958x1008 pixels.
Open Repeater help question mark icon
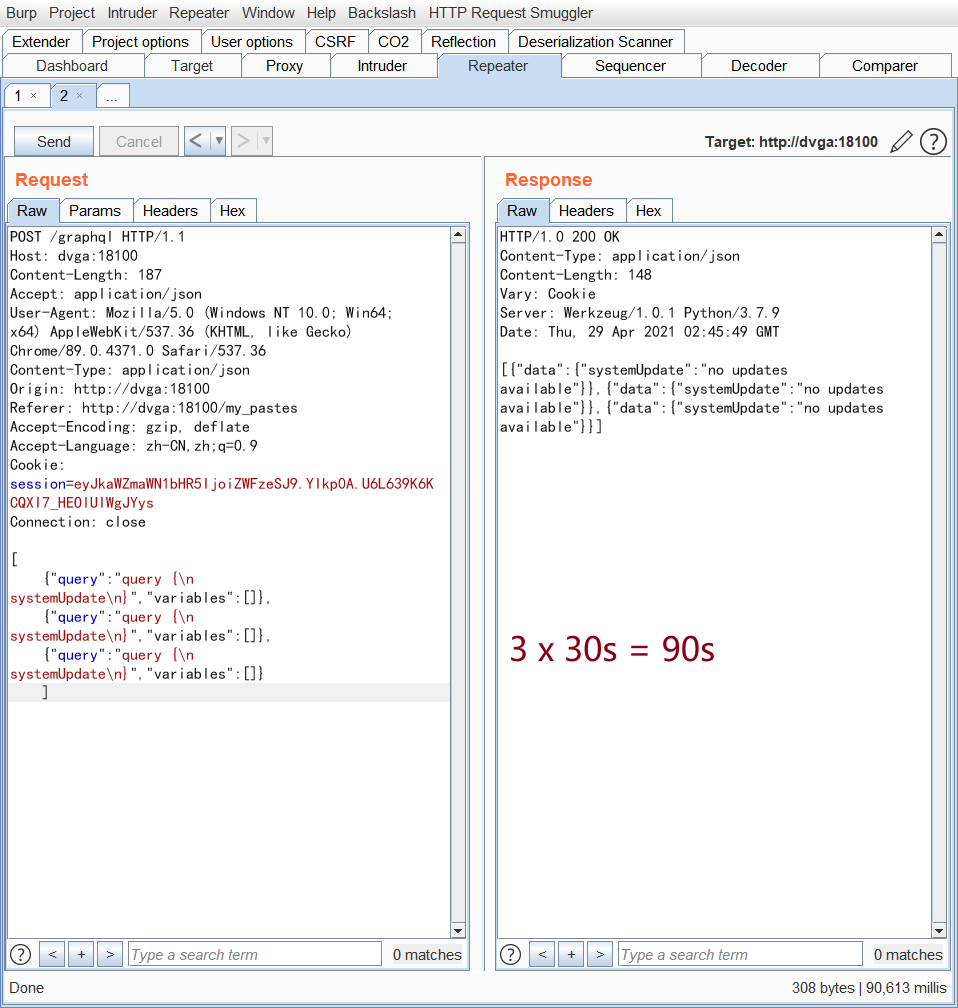[x=933, y=141]
